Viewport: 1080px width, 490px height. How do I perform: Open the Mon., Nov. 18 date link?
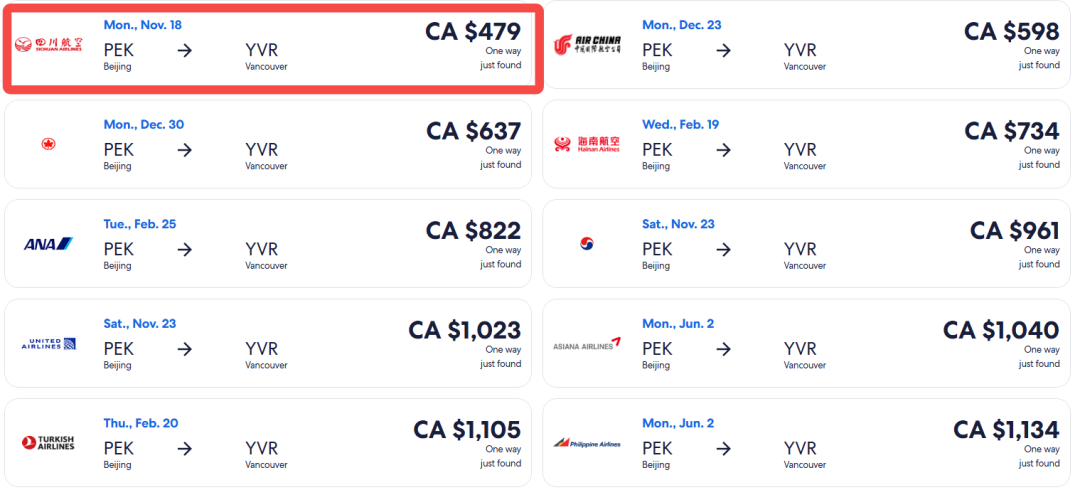(143, 25)
